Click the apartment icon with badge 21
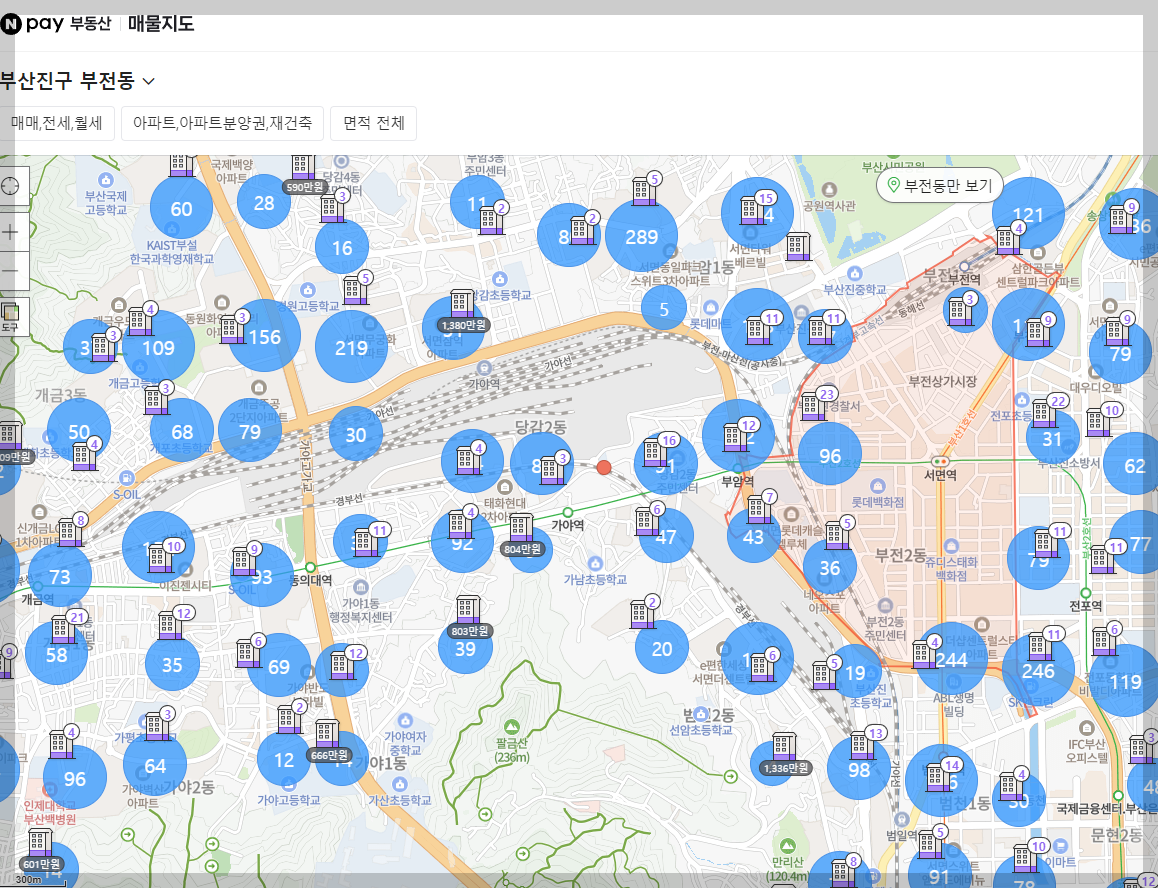The width and height of the screenshot is (1158, 888). coord(65,627)
